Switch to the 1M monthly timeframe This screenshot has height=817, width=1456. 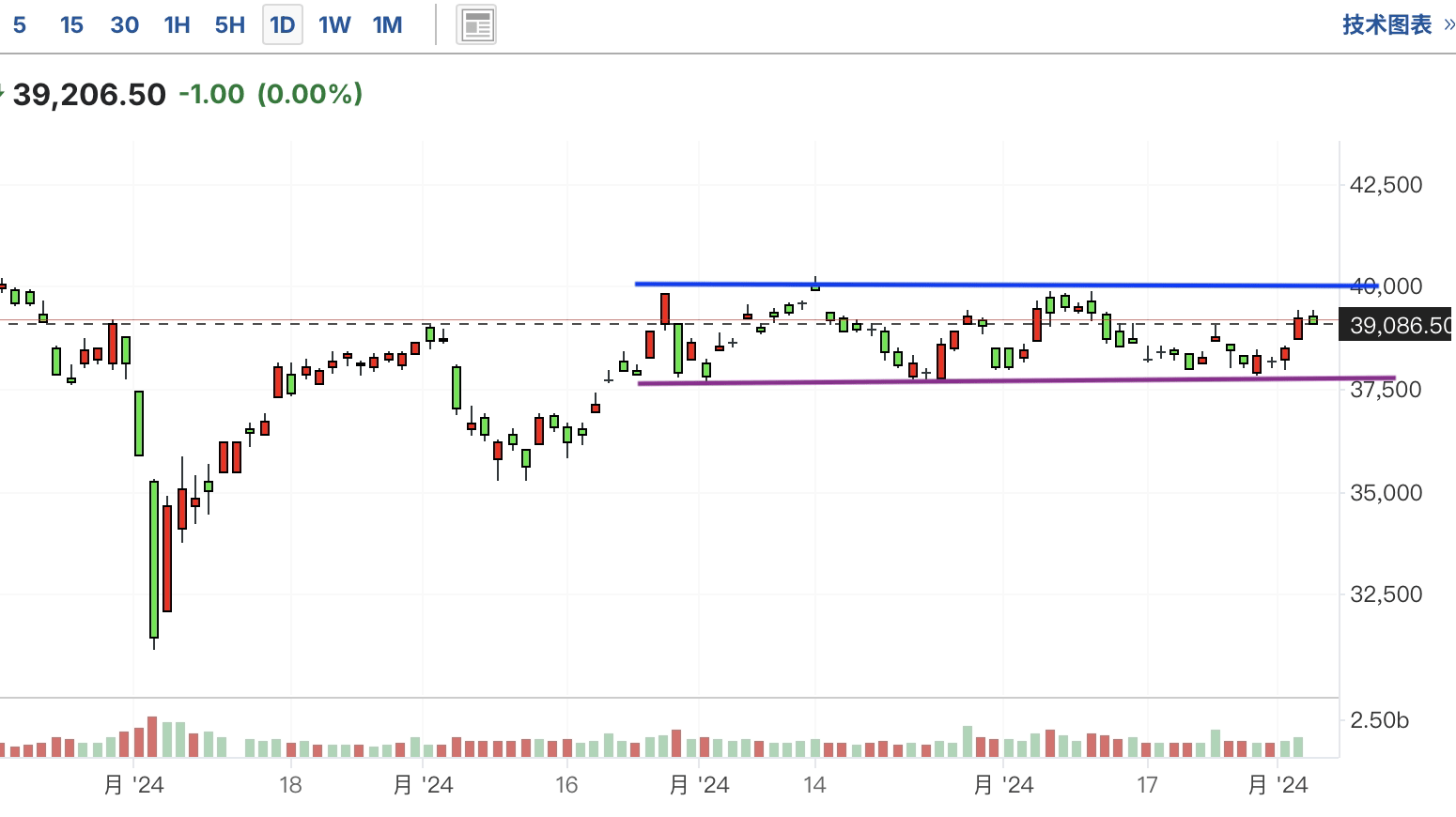coord(387,25)
